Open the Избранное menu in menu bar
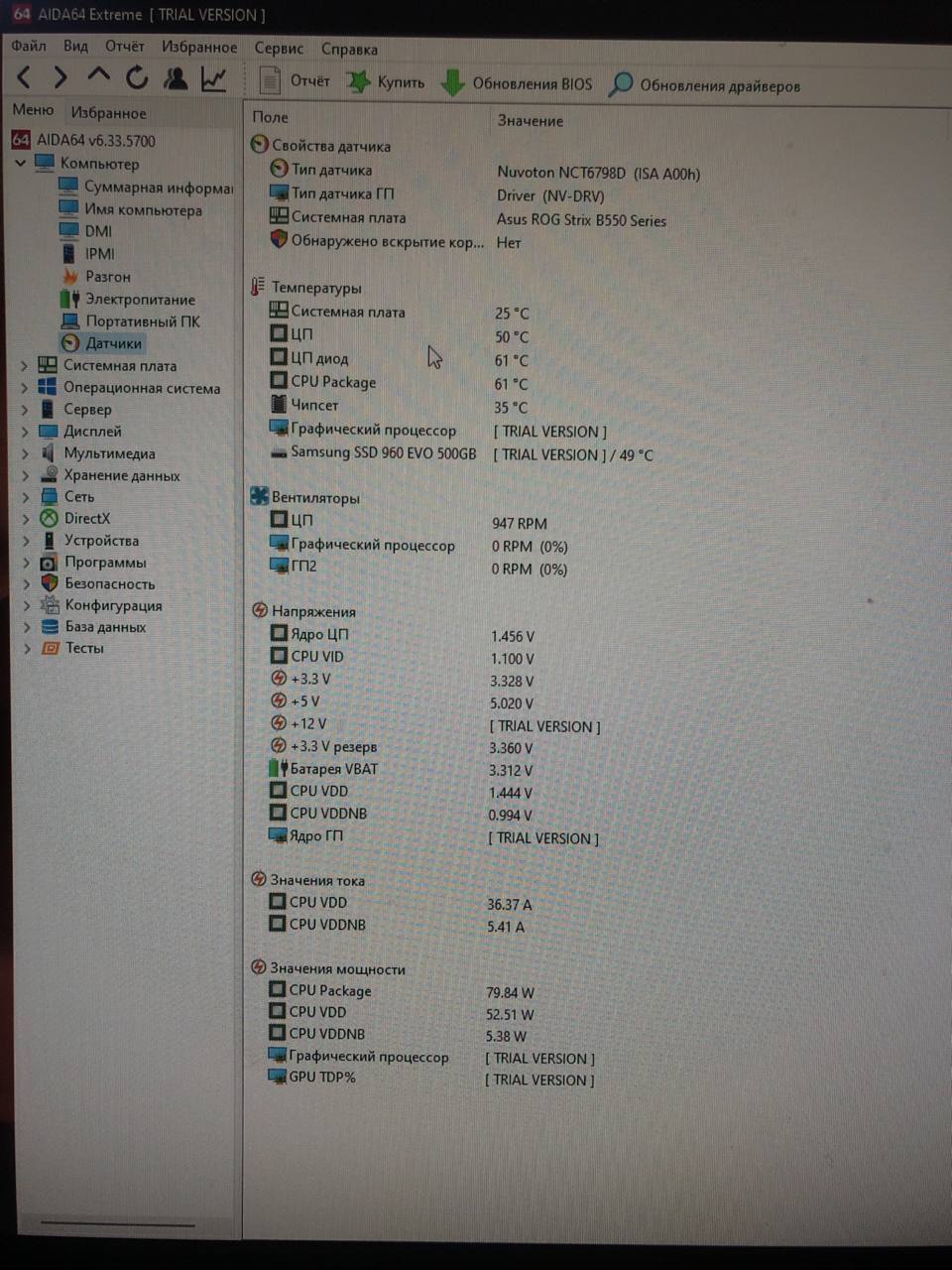 [199, 47]
